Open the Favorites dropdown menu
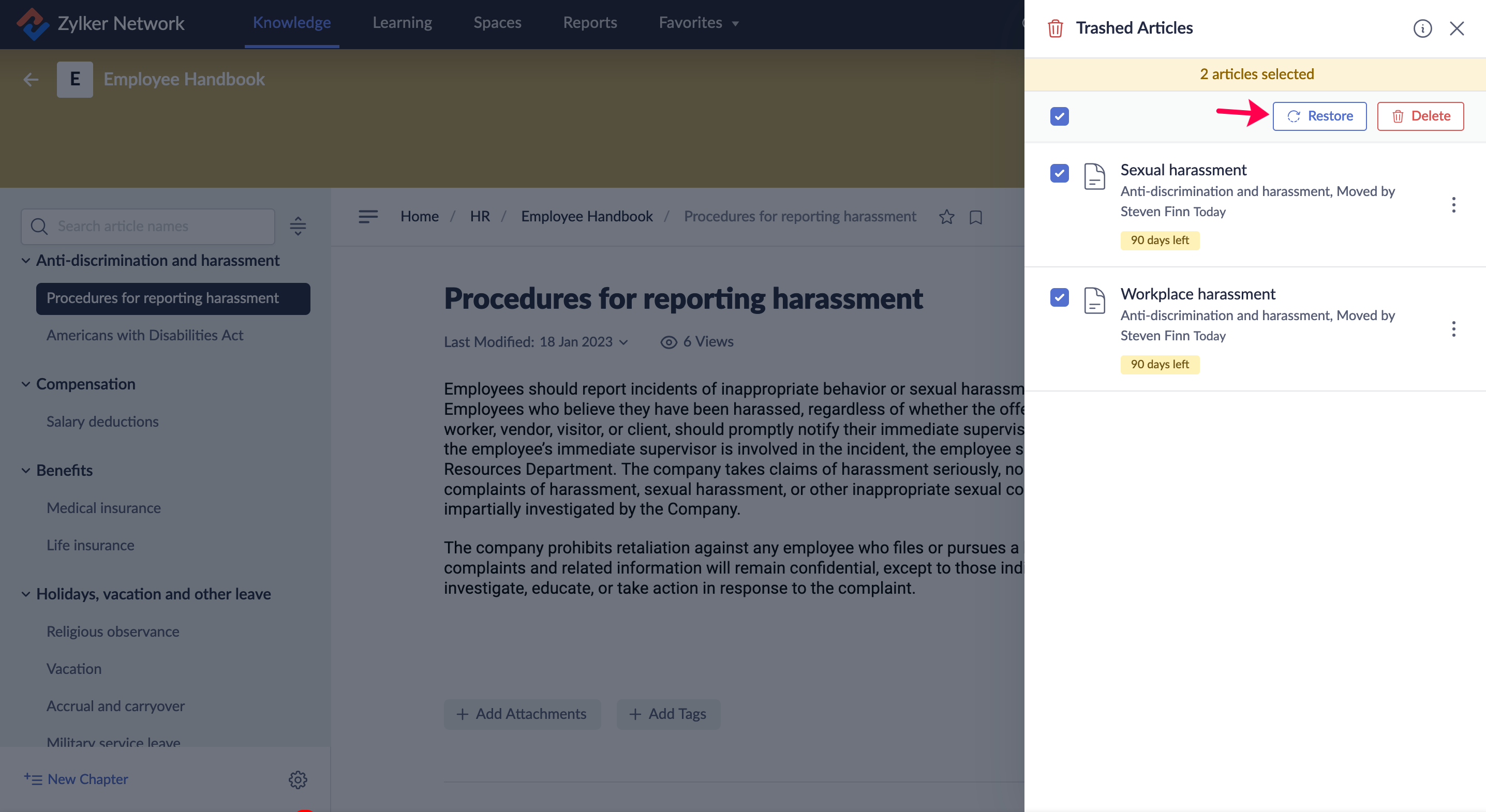The width and height of the screenshot is (1486, 812). [x=698, y=23]
